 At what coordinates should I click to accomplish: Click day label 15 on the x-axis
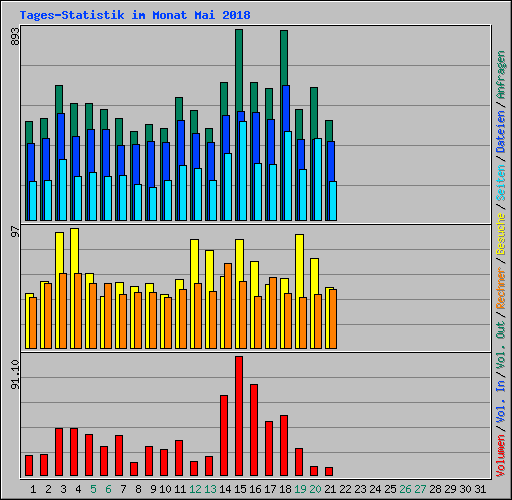(240, 489)
